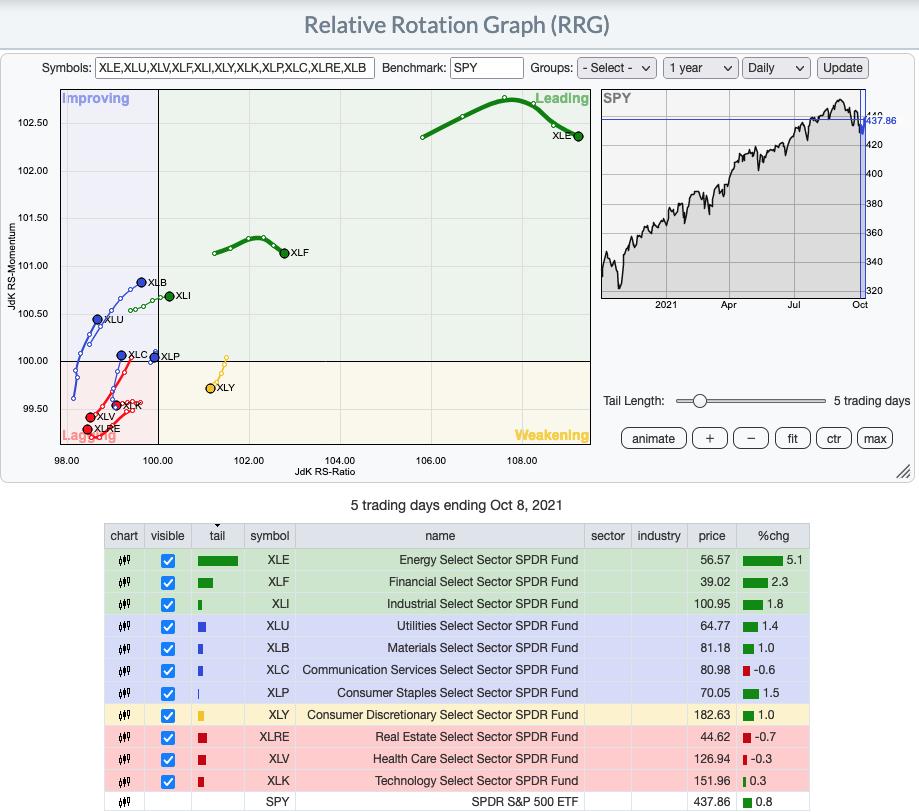Open the chart icon for SPY row
919x812 pixels.
tap(124, 802)
